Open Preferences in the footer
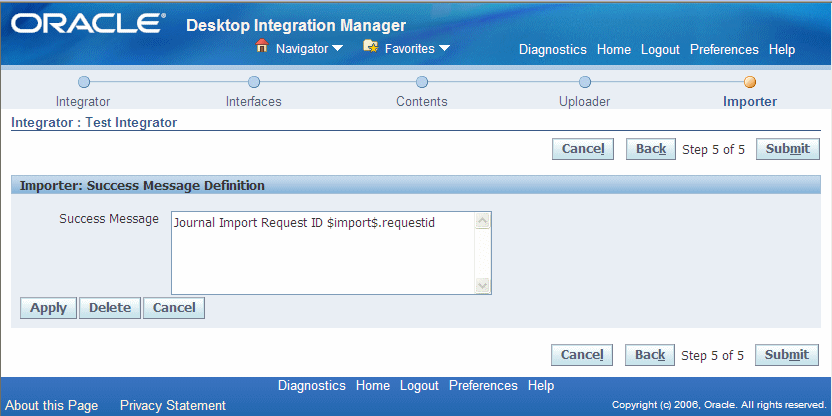This screenshot has height=416, width=832. (483, 386)
